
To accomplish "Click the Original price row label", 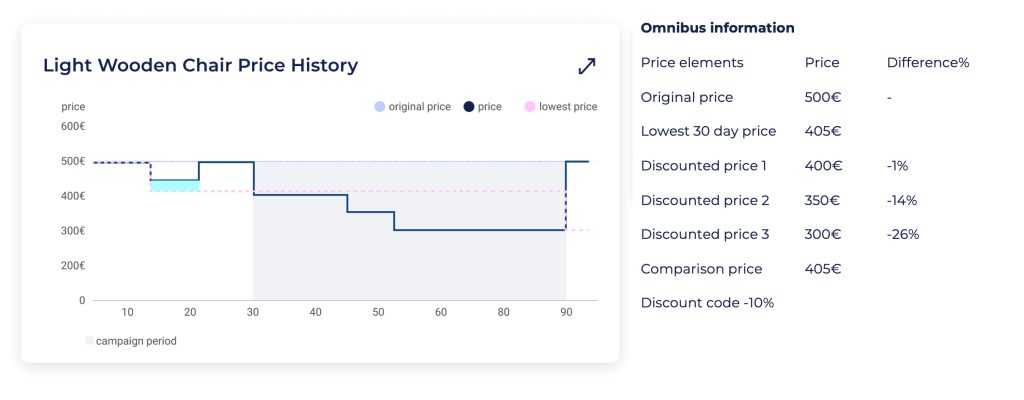I will pos(687,98).
